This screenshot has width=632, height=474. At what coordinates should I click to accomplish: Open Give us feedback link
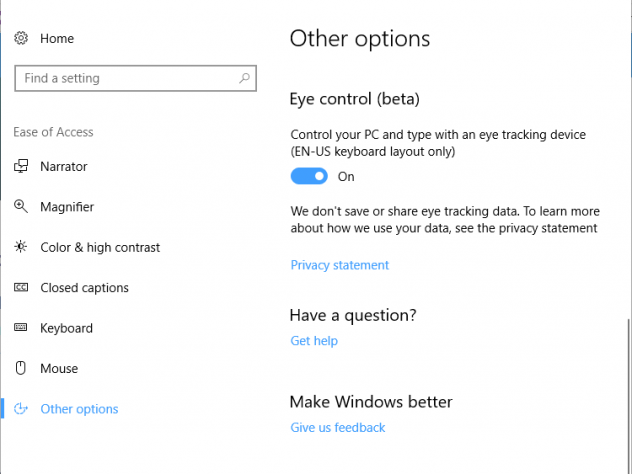(337, 428)
